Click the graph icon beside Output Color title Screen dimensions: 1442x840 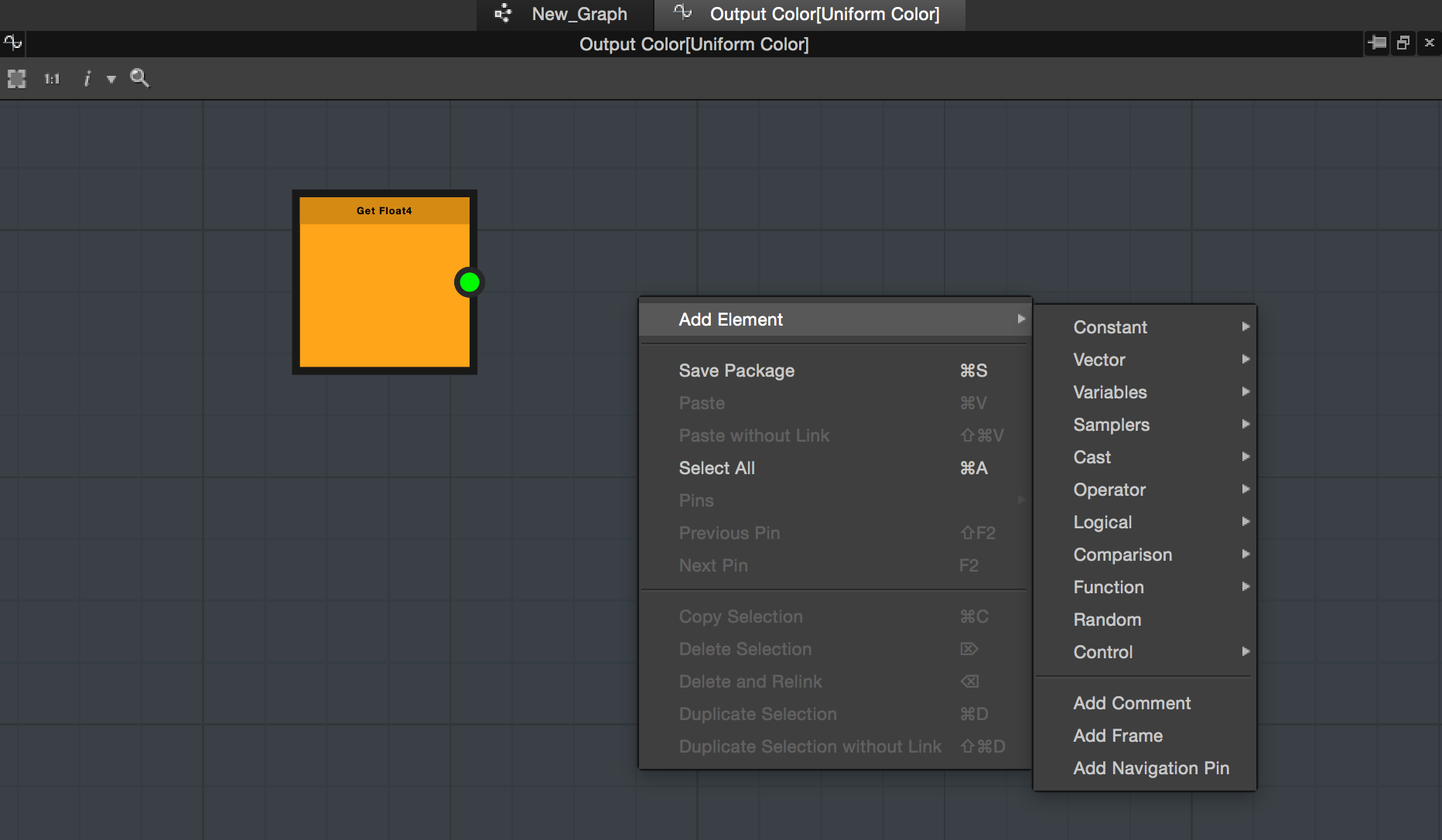[12, 43]
